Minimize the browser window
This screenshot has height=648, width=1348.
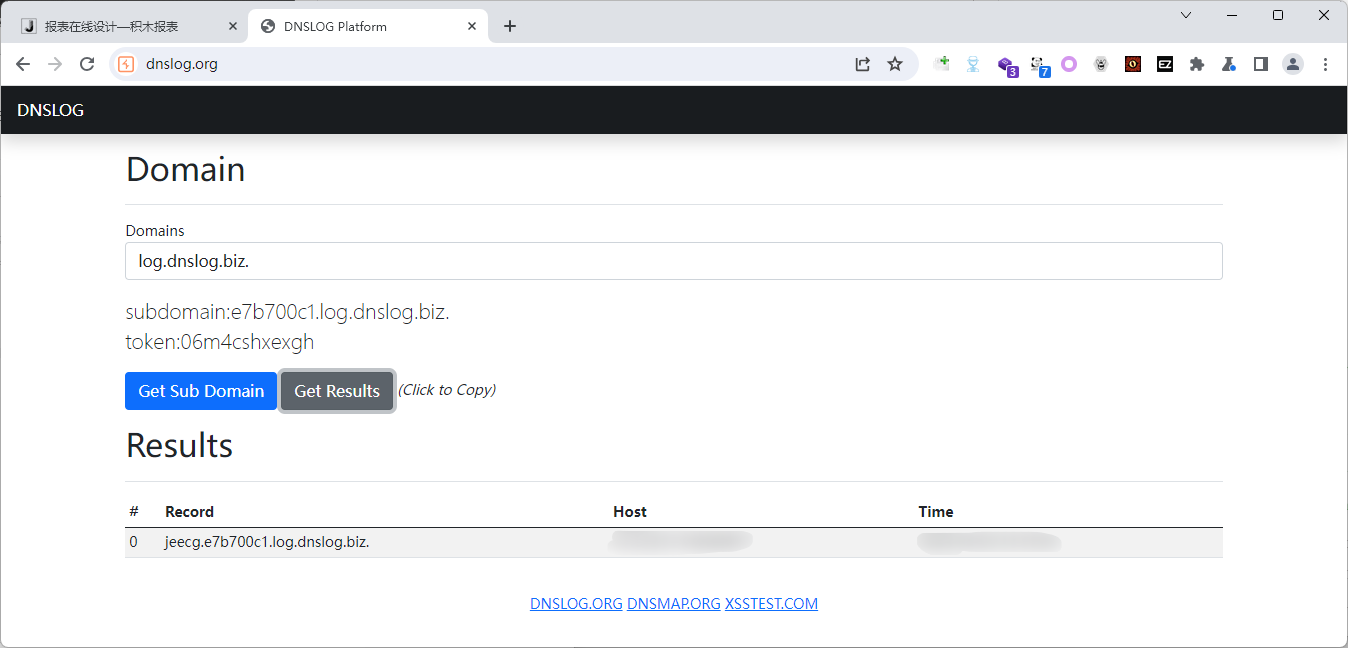[x=1232, y=15]
